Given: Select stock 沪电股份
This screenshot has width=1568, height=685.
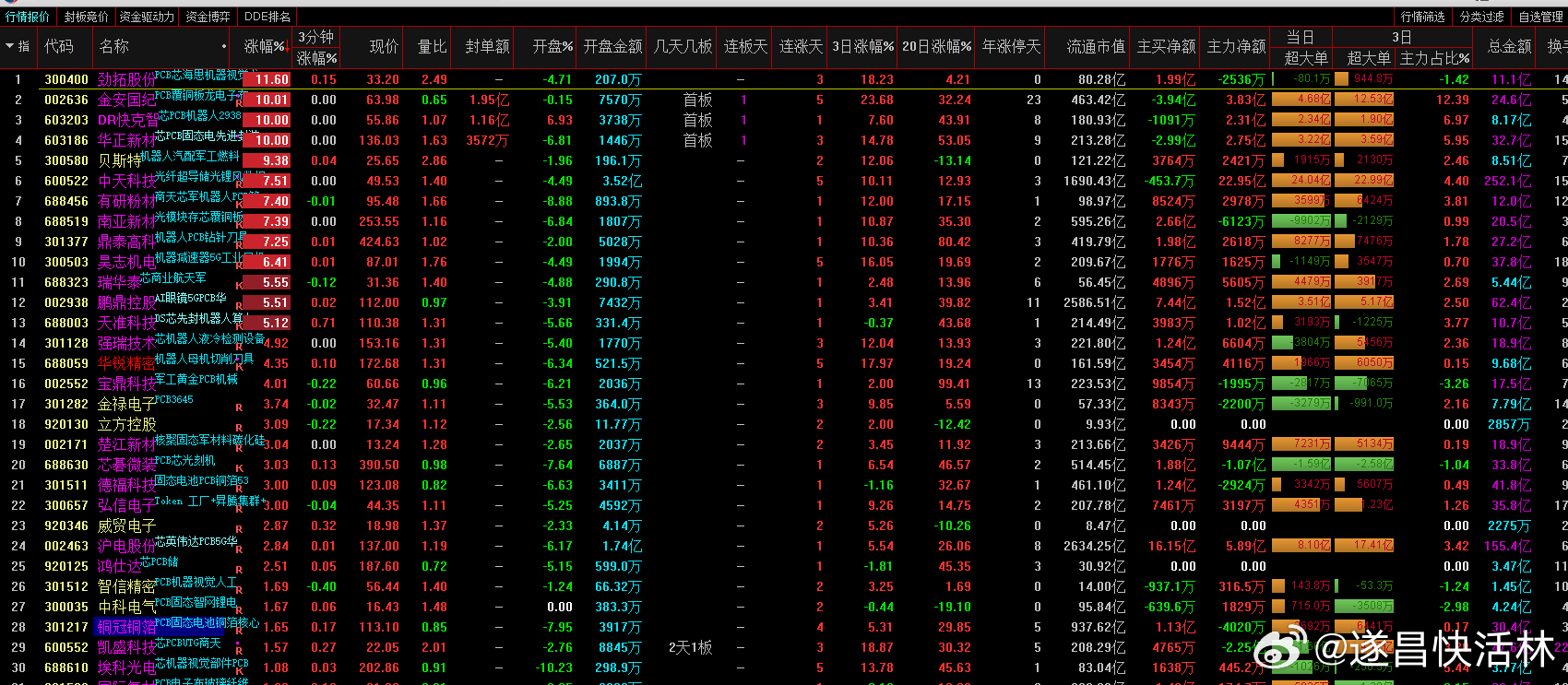Looking at the screenshot, I should click(x=126, y=547).
